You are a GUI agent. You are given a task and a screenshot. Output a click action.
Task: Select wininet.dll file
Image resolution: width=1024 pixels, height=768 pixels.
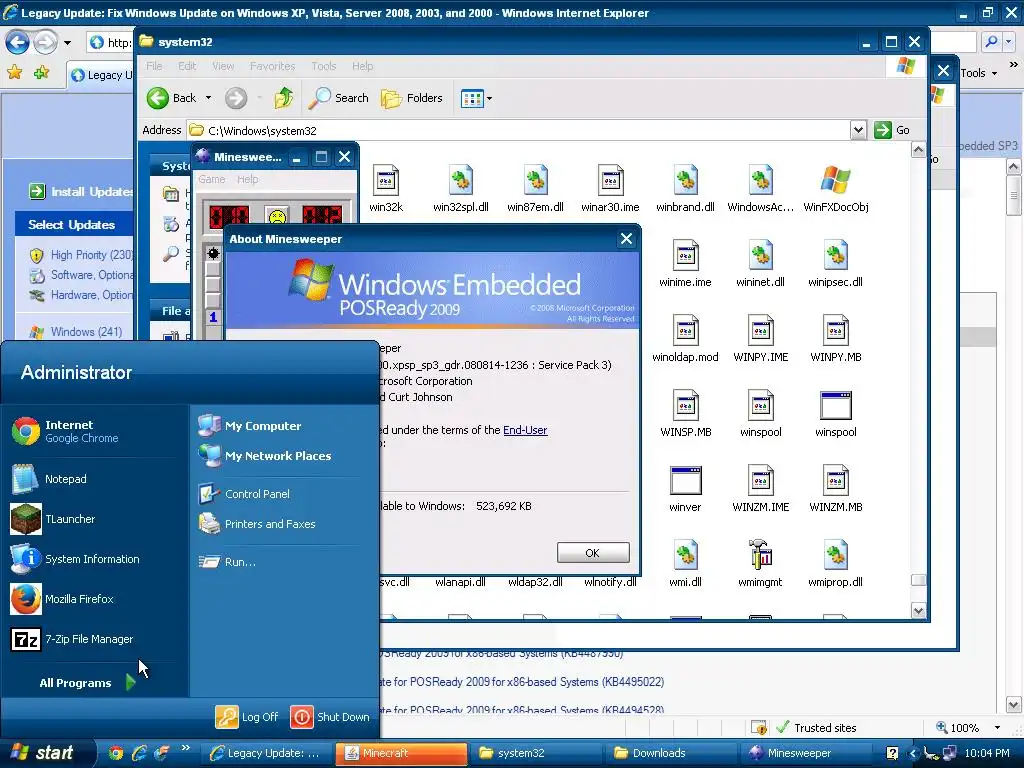(x=760, y=264)
